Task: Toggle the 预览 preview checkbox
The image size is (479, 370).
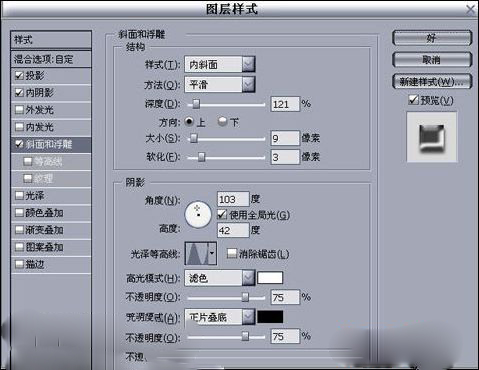Action: 413,99
